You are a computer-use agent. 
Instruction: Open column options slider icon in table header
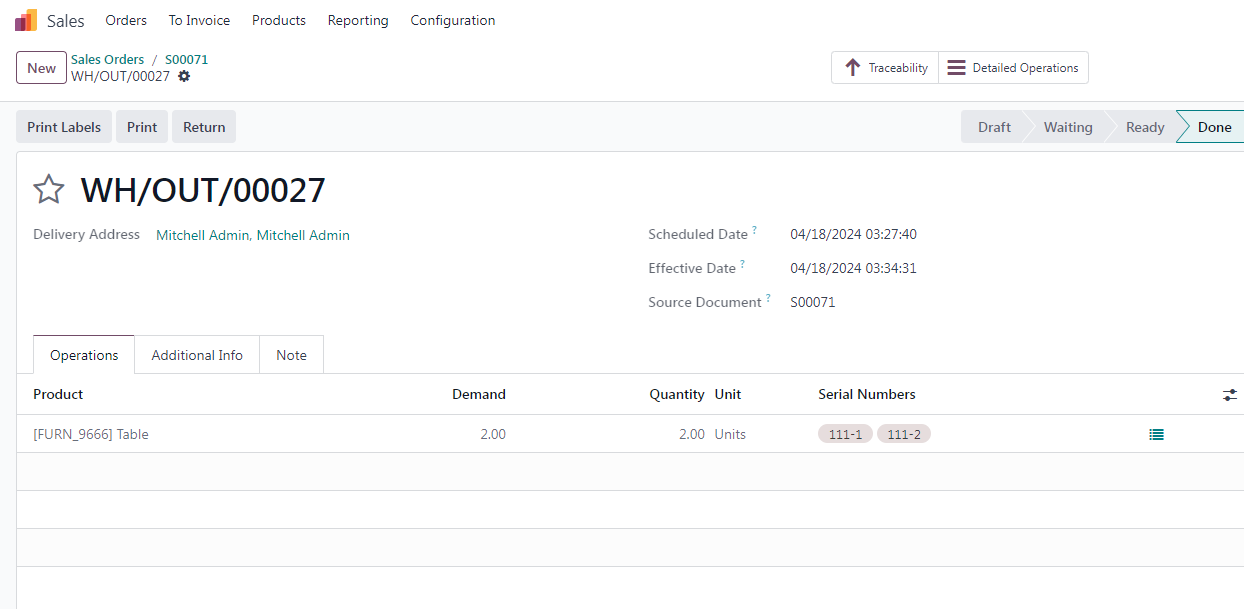pyautogui.click(x=1230, y=395)
